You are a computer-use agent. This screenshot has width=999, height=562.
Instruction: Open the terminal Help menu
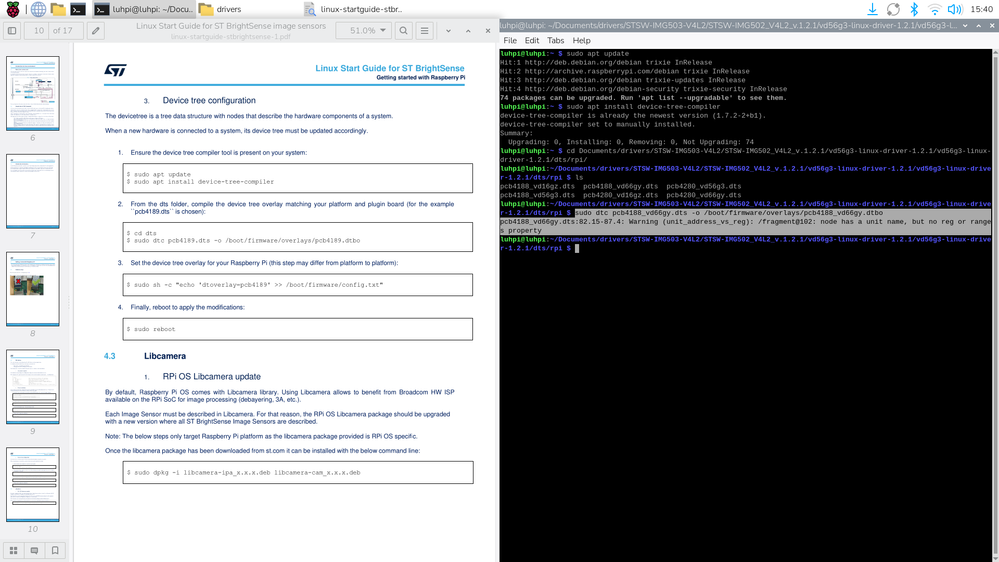coord(582,40)
